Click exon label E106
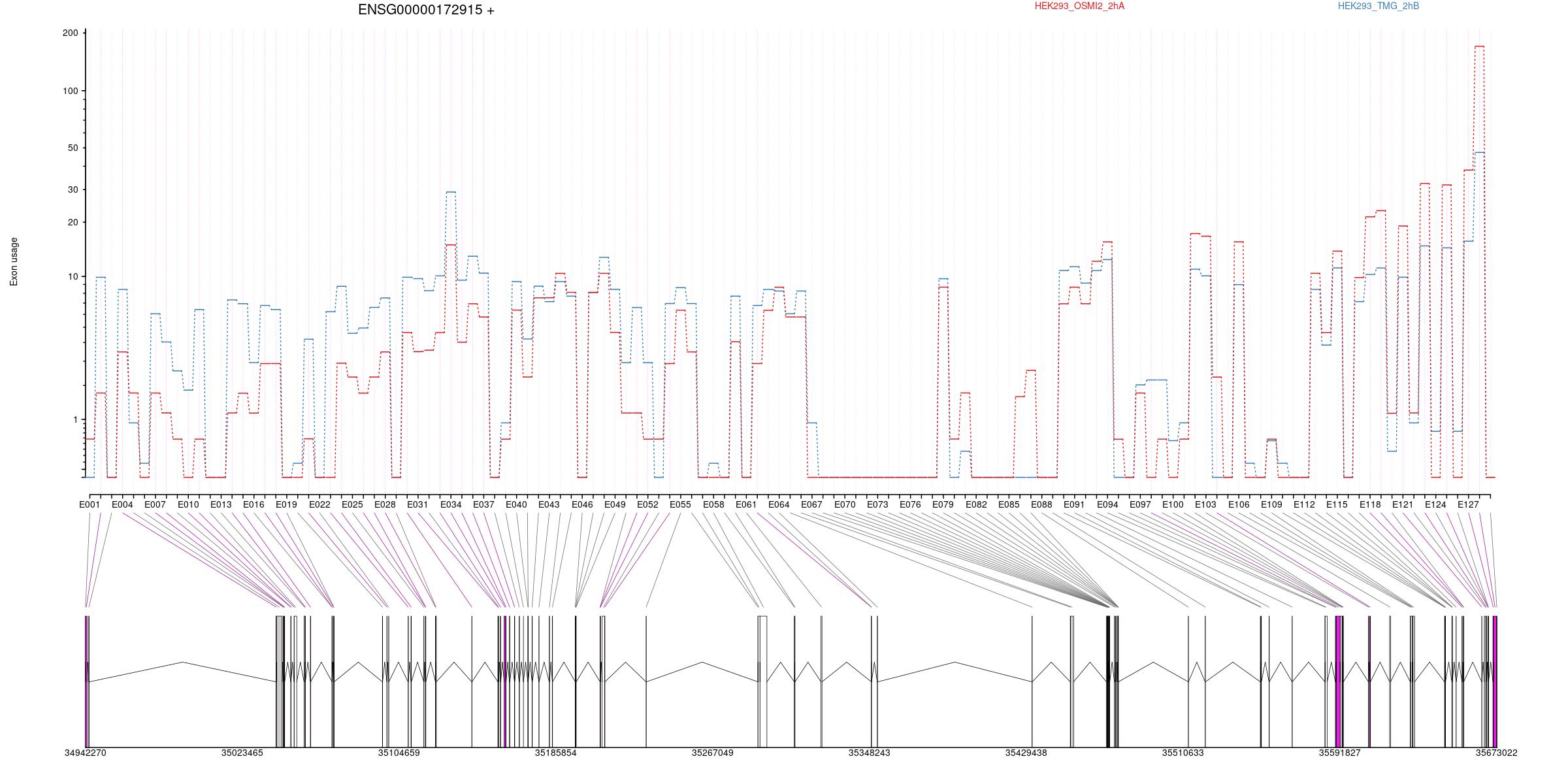1568x784 pixels. coord(1239,504)
